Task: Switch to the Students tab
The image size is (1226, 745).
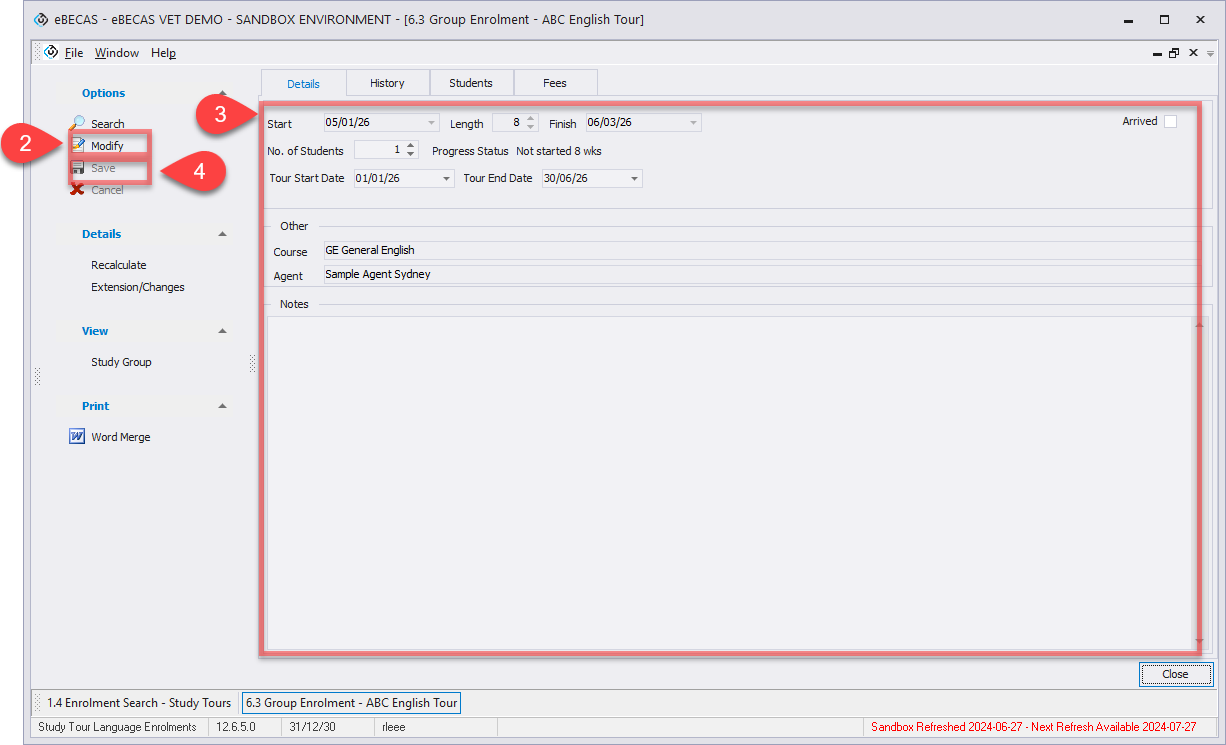Action: point(471,83)
